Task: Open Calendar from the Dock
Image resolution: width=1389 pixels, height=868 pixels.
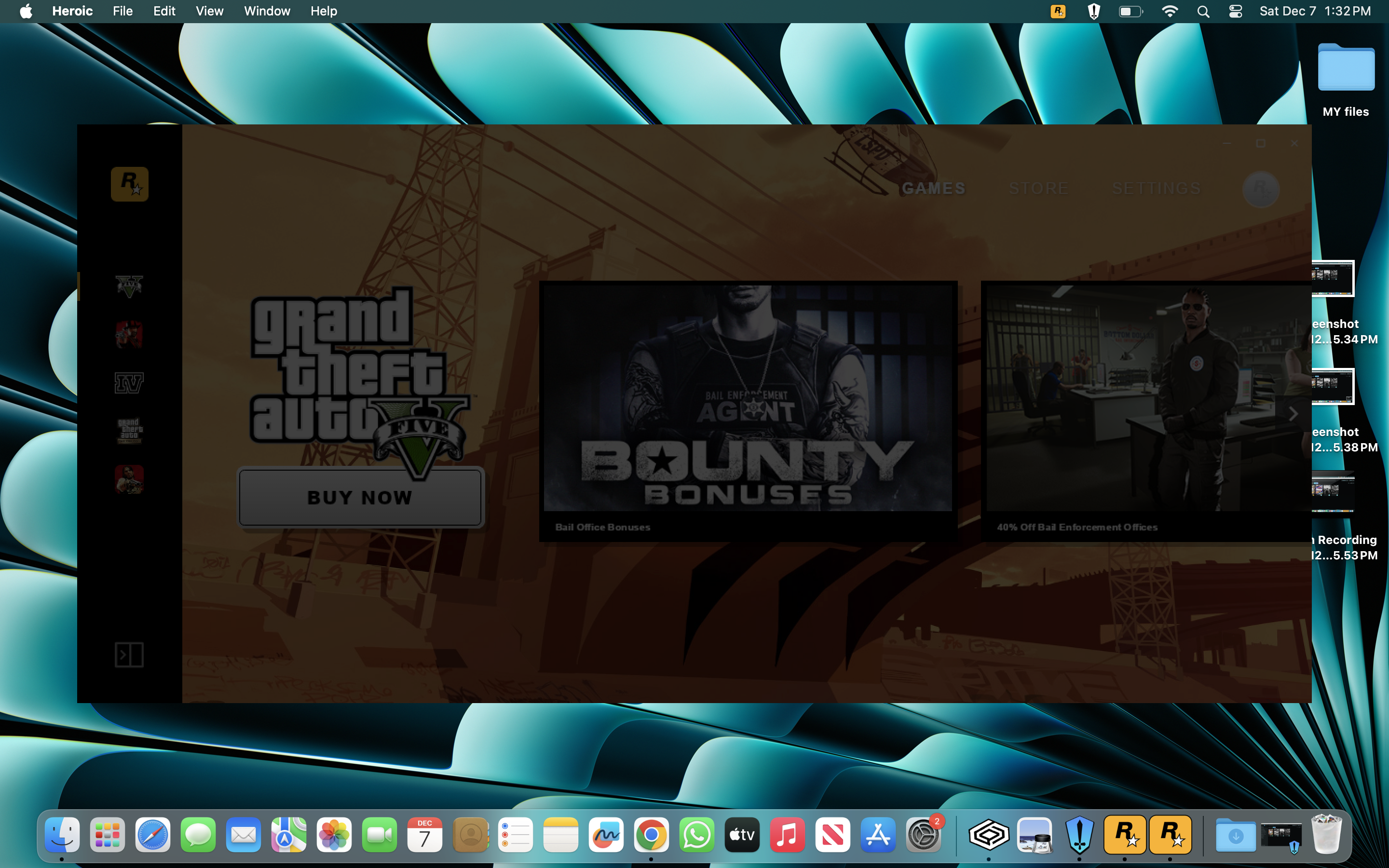Action: pyautogui.click(x=425, y=835)
